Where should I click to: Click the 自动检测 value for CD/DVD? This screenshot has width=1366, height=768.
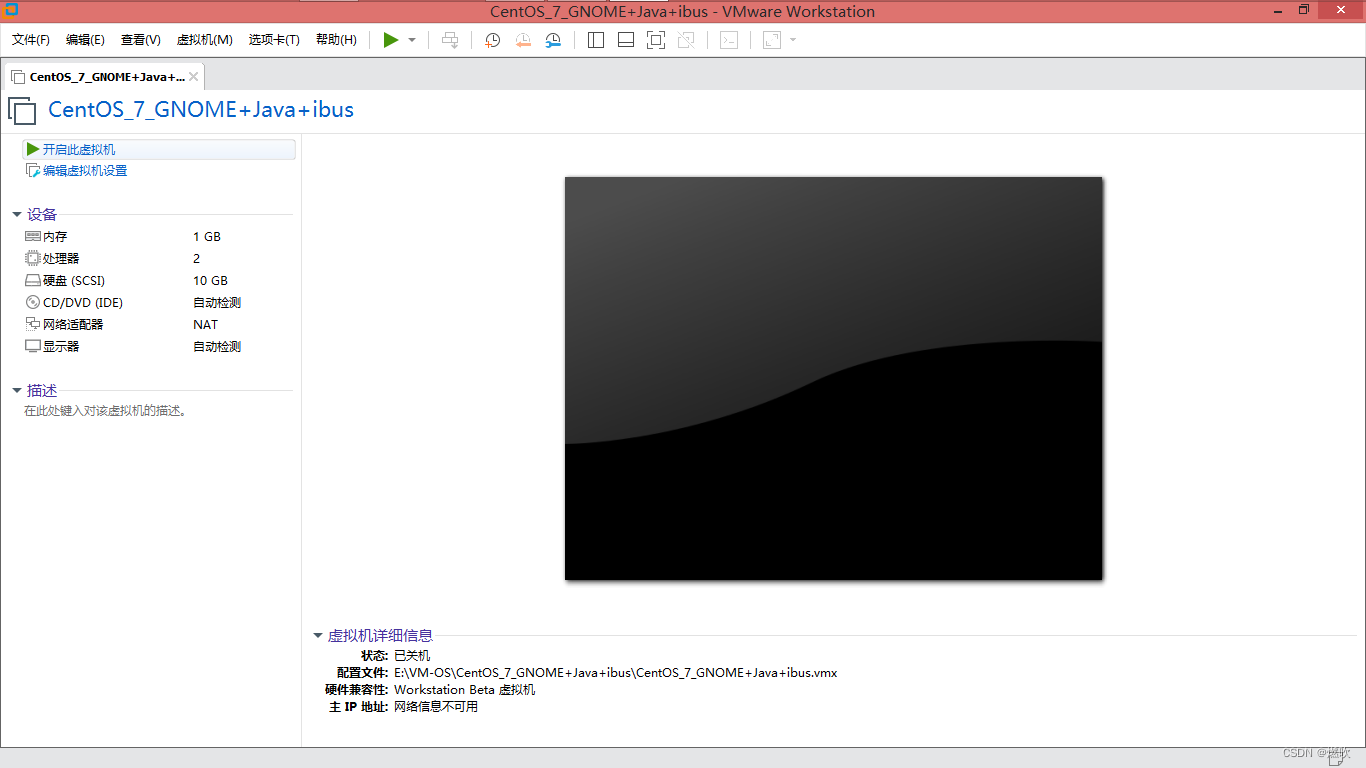(x=217, y=303)
